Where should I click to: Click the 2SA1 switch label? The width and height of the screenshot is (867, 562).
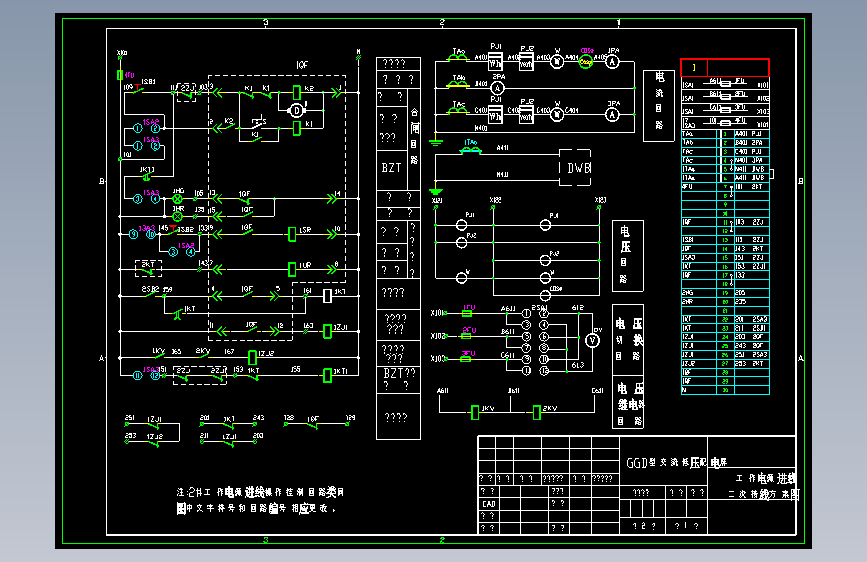540,308
